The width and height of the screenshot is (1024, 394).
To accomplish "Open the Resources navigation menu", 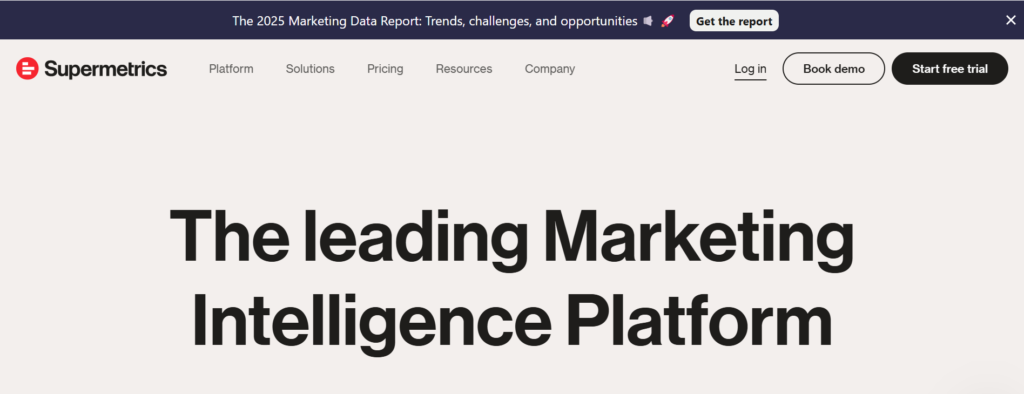I will (x=464, y=69).
